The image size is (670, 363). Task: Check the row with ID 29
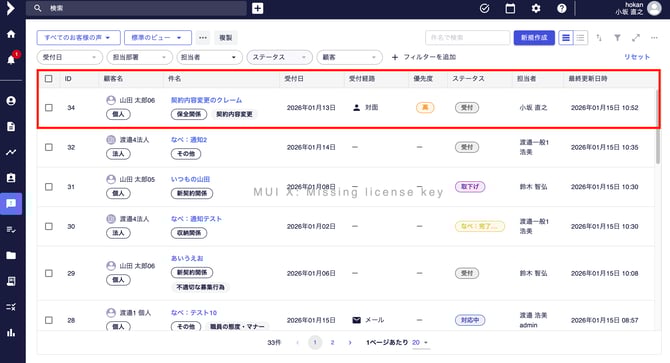click(x=49, y=273)
